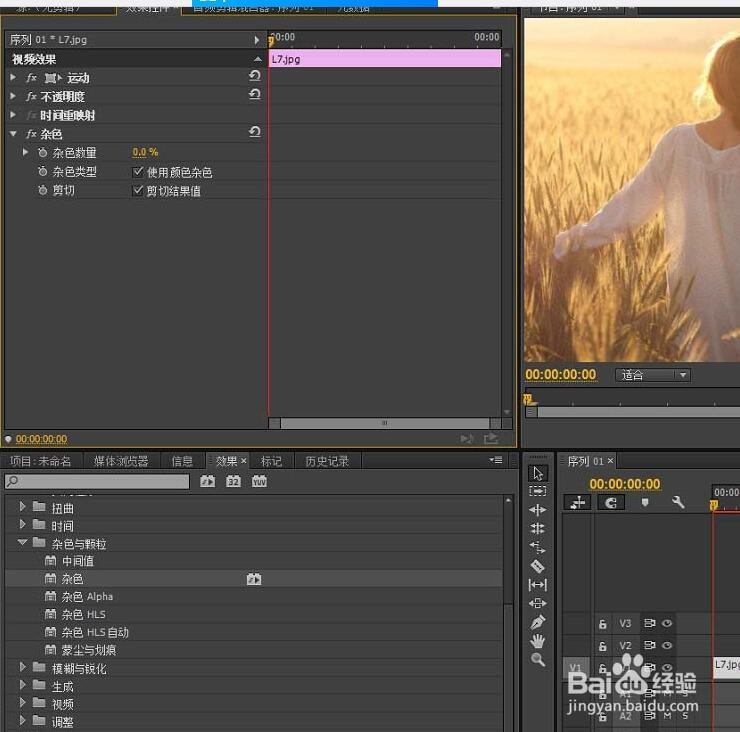The width and height of the screenshot is (740, 732).
Task: Select the 杂色 Alpha effect
Action: tap(87, 597)
